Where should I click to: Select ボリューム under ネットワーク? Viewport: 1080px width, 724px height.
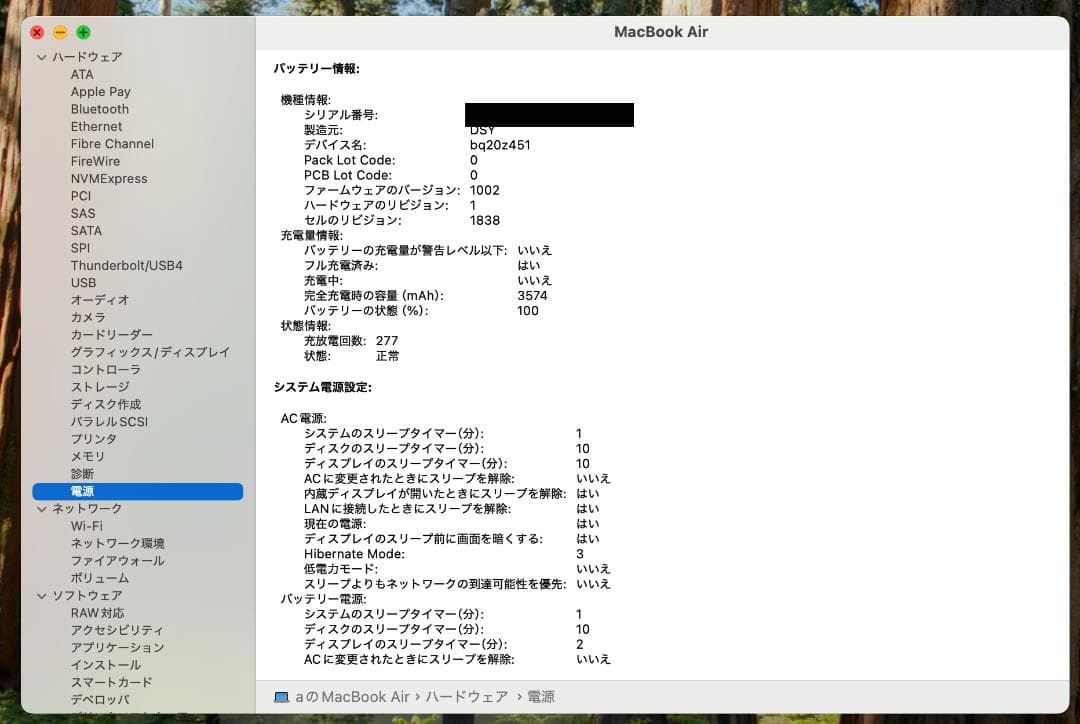[x=100, y=578]
